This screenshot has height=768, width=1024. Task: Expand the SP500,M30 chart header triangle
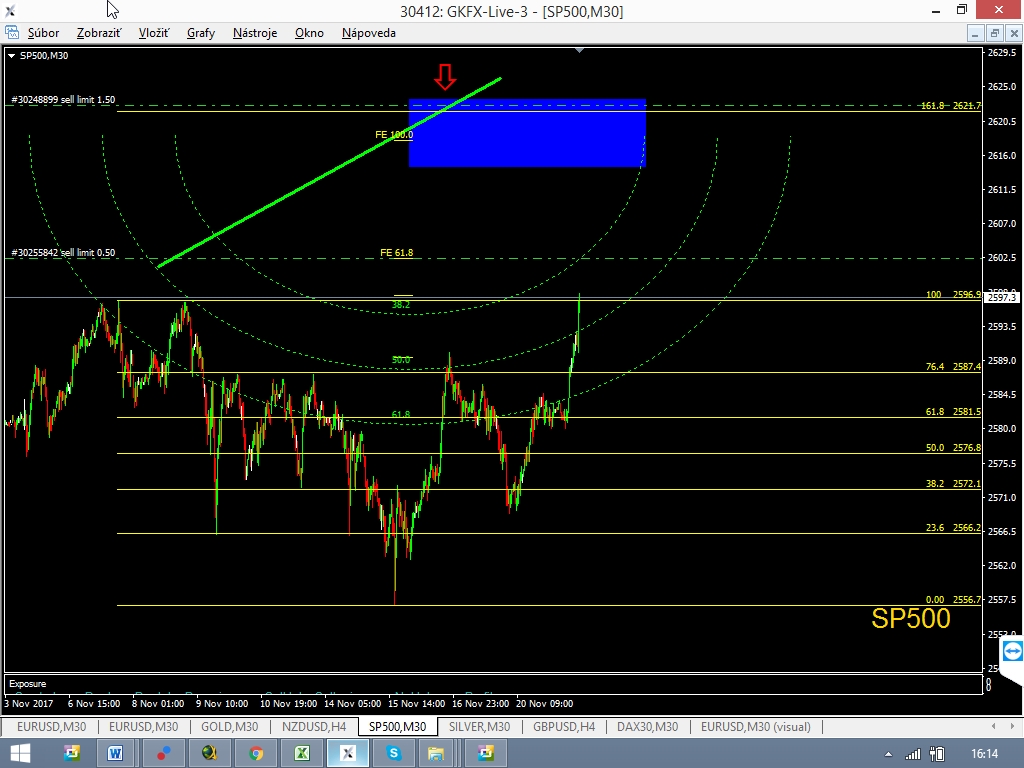pos(12,56)
